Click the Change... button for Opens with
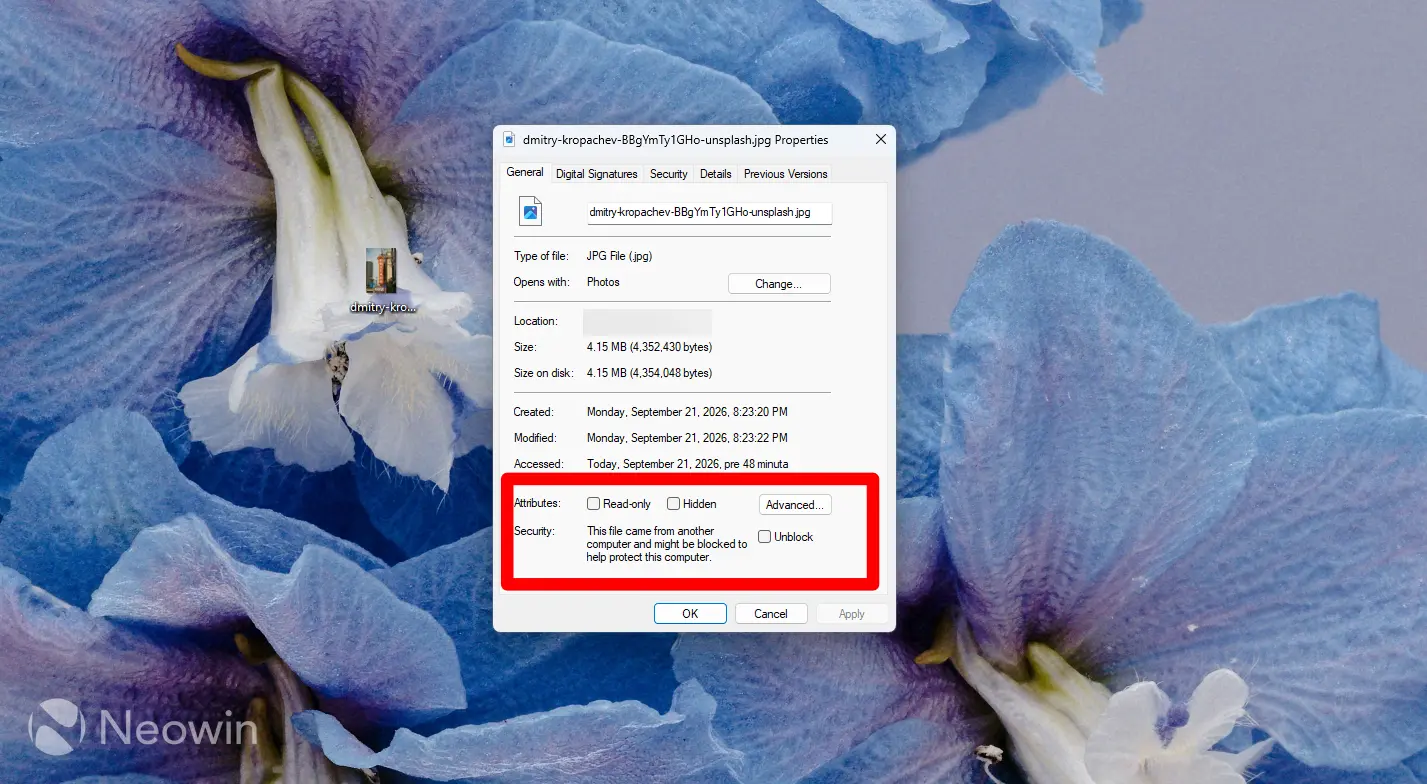Viewport: 1427px width, 784px height. 779,284
